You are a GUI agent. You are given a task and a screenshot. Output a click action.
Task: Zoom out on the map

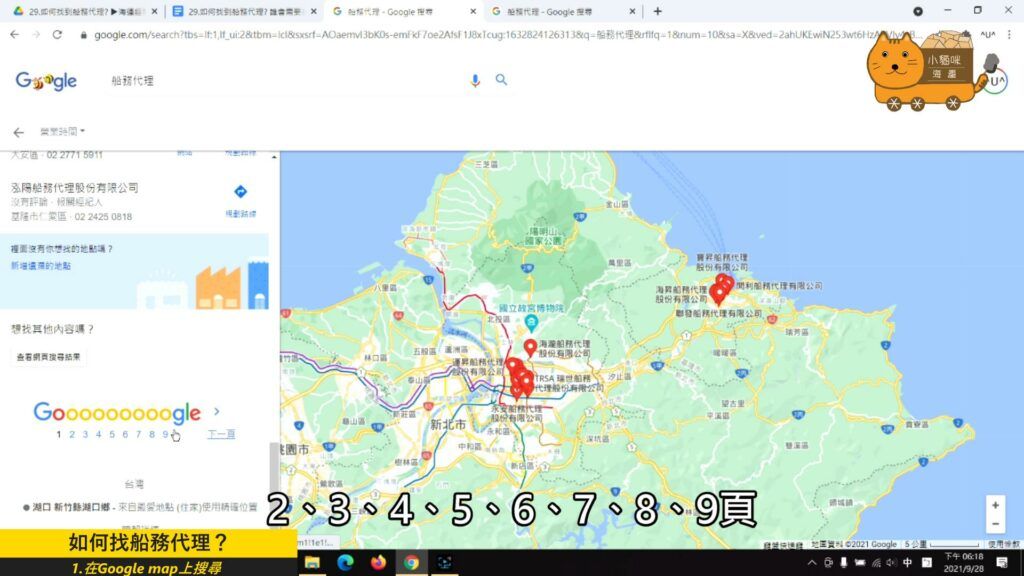[994, 524]
